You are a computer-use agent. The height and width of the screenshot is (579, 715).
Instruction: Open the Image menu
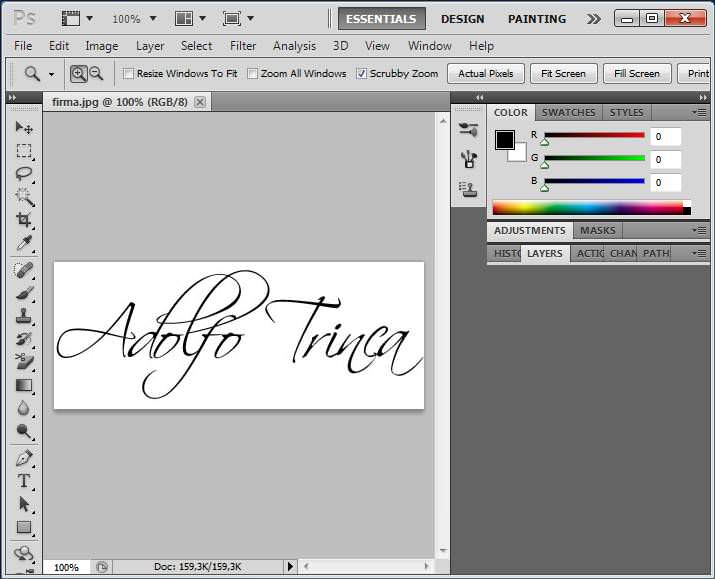[x=102, y=46]
